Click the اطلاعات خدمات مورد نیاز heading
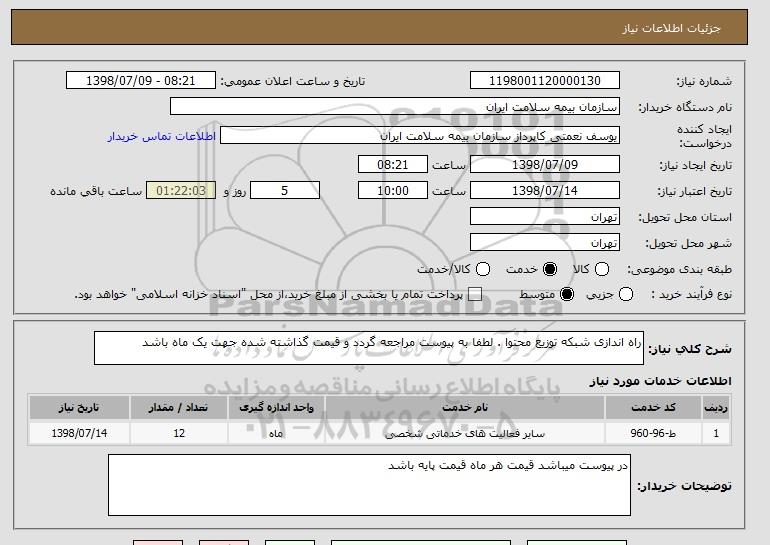Viewport: 770px width, 545px height. pyautogui.click(x=660, y=381)
